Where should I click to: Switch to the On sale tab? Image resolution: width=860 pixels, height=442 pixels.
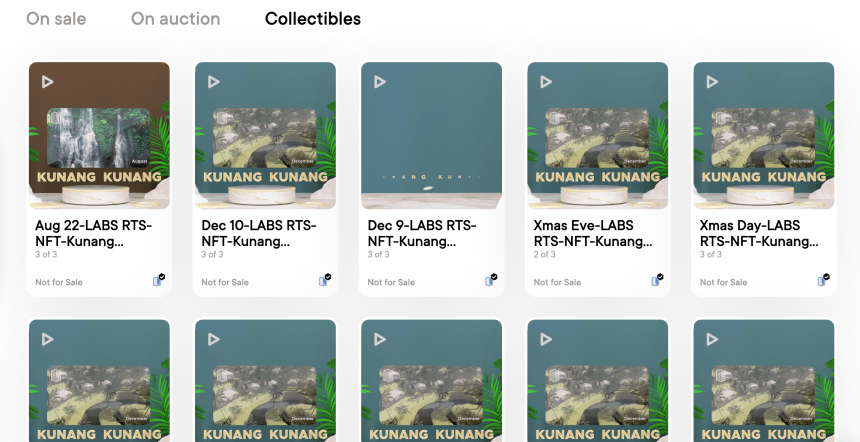click(x=56, y=19)
